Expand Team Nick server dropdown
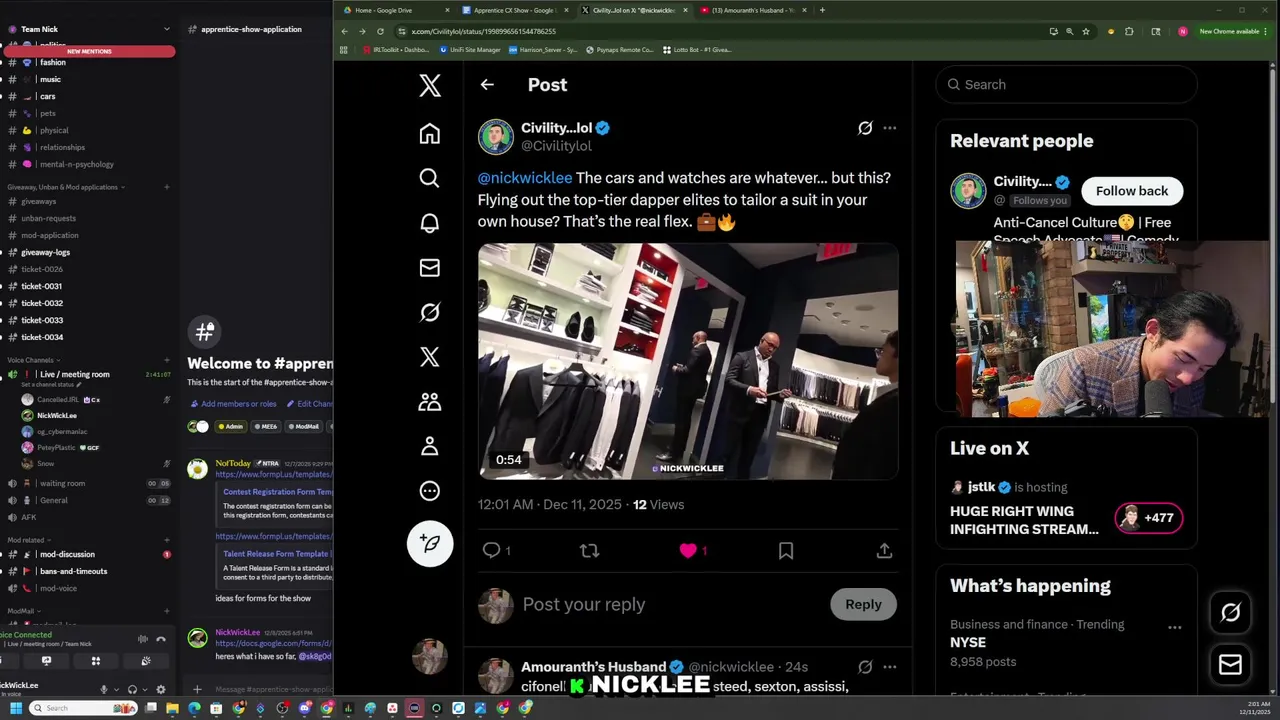This screenshot has height=720, width=1280. point(166,29)
